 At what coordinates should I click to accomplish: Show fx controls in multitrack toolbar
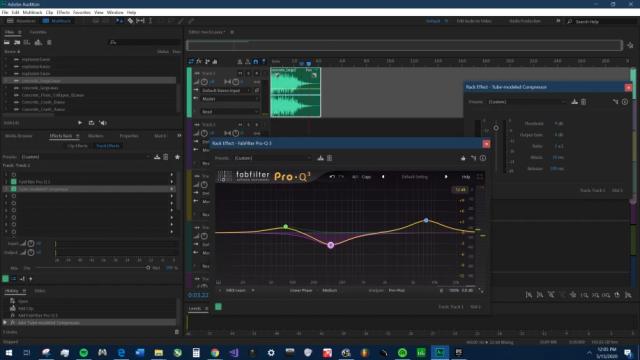(x=199, y=62)
